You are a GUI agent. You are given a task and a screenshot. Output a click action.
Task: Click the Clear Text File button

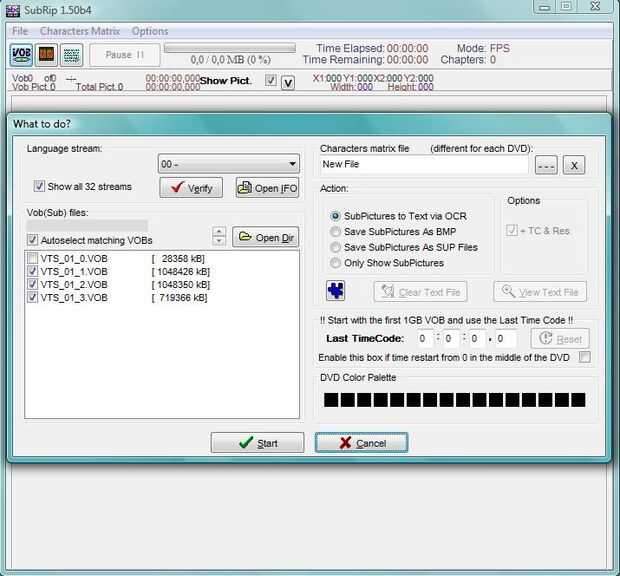point(420,292)
